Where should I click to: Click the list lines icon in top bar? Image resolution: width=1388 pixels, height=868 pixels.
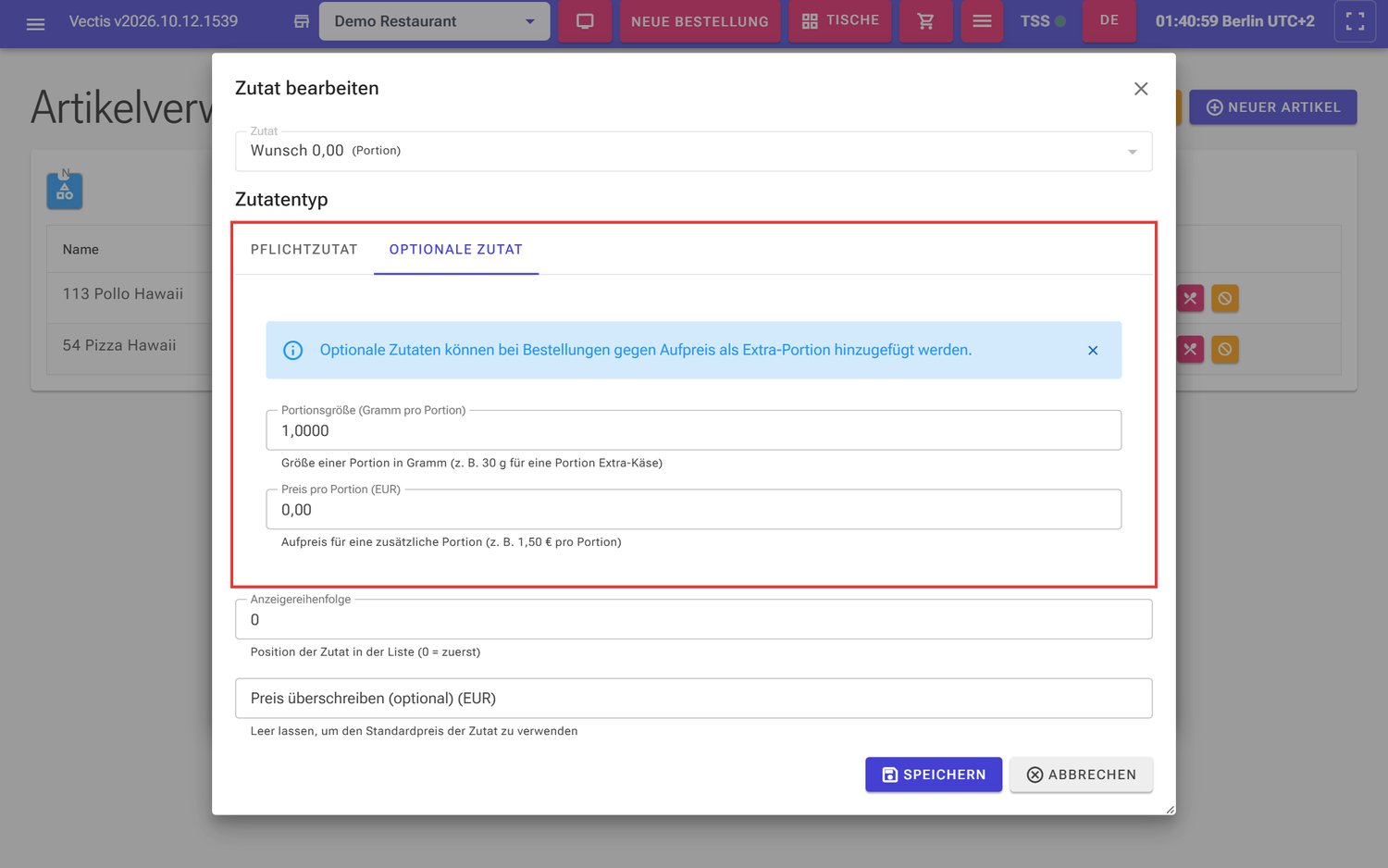click(x=982, y=21)
